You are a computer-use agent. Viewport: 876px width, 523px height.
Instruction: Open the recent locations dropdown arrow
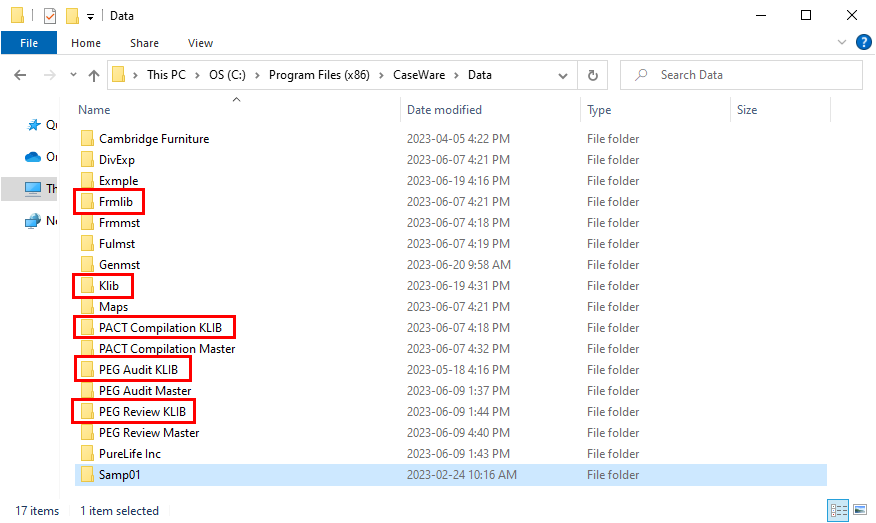[x=73, y=75]
